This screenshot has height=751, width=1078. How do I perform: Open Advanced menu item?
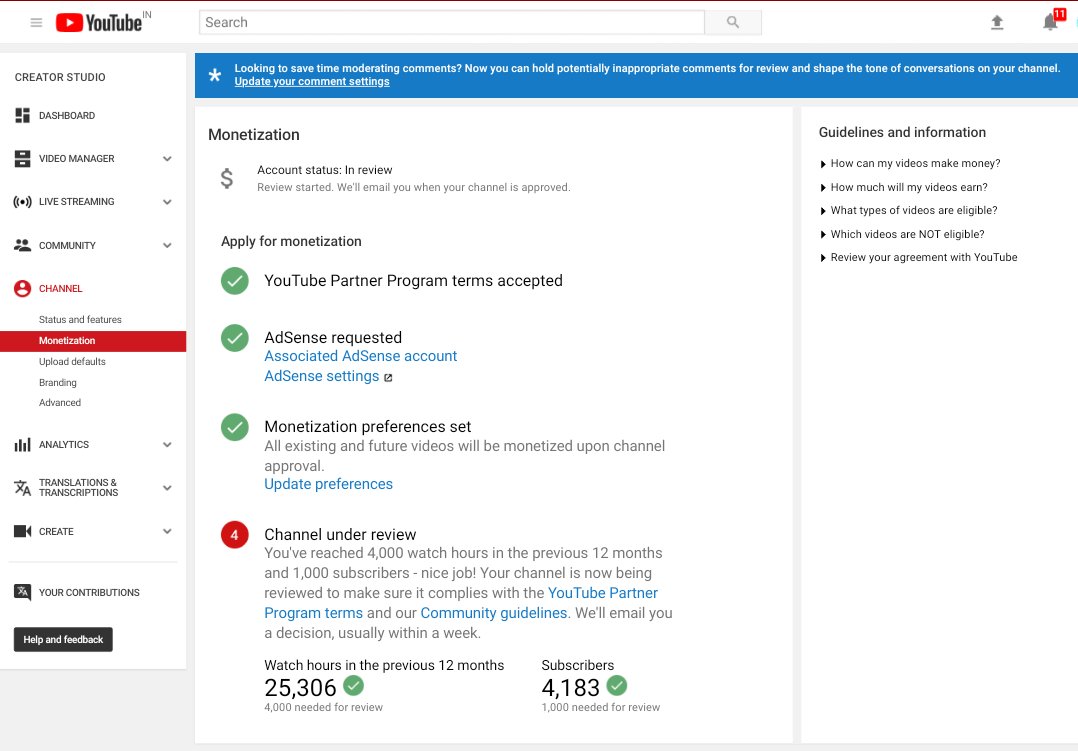[x=60, y=403]
